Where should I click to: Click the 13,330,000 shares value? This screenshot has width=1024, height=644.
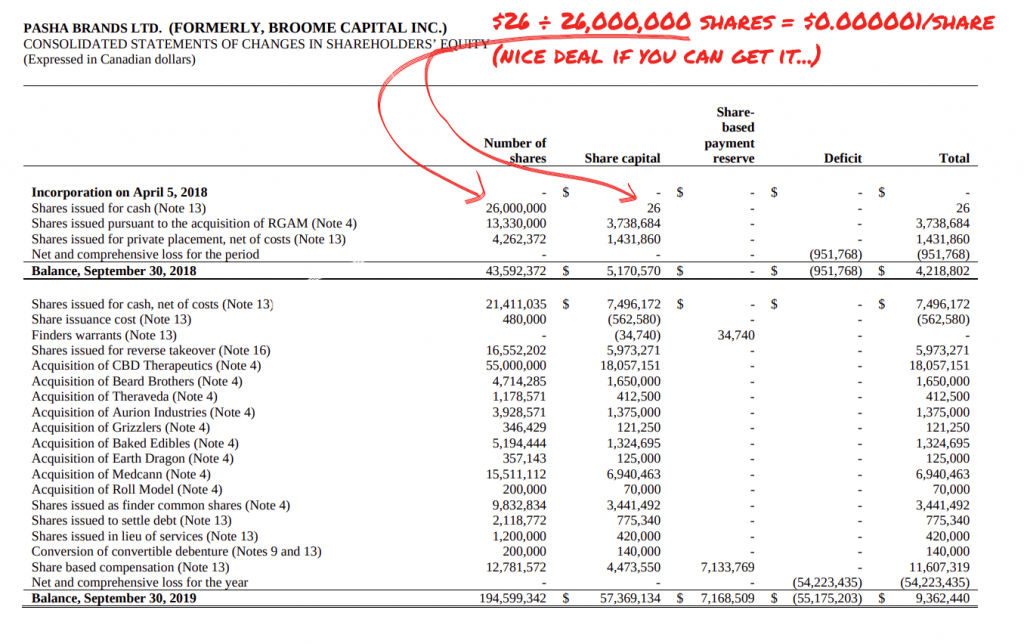coord(516,223)
